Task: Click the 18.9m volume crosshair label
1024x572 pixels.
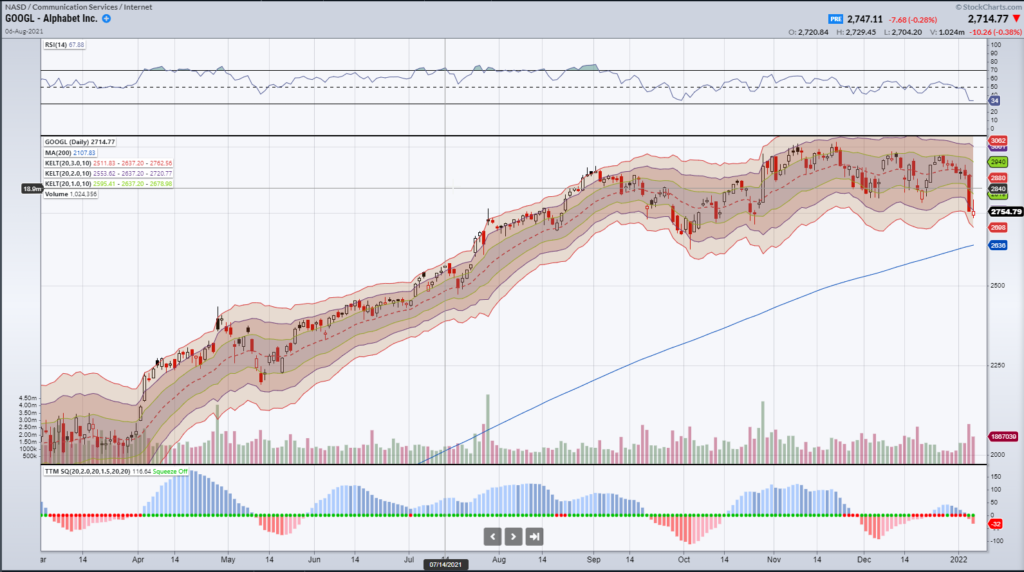Action: point(32,189)
